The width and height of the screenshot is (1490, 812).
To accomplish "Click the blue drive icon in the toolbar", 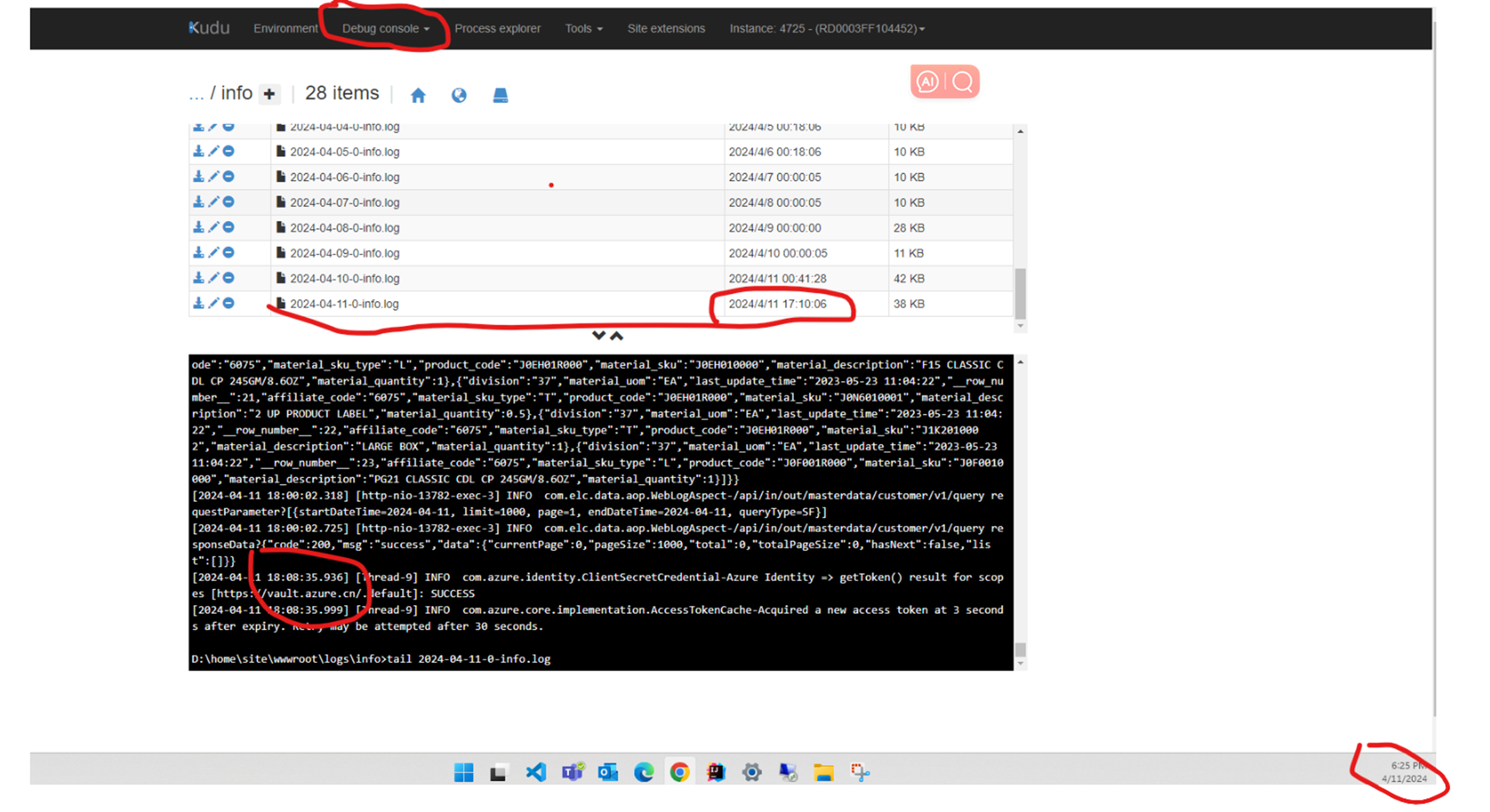I will click(499, 95).
